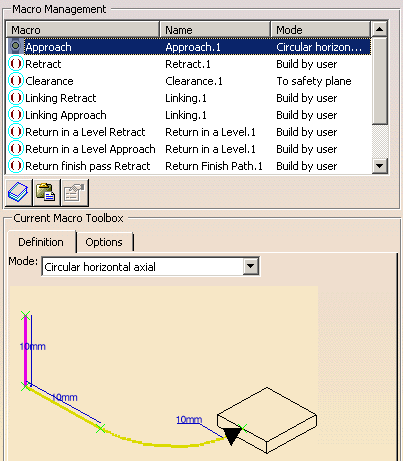Toggle the Clearance macro activation icon
The width and height of the screenshot is (403, 461).
(x=16, y=80)
